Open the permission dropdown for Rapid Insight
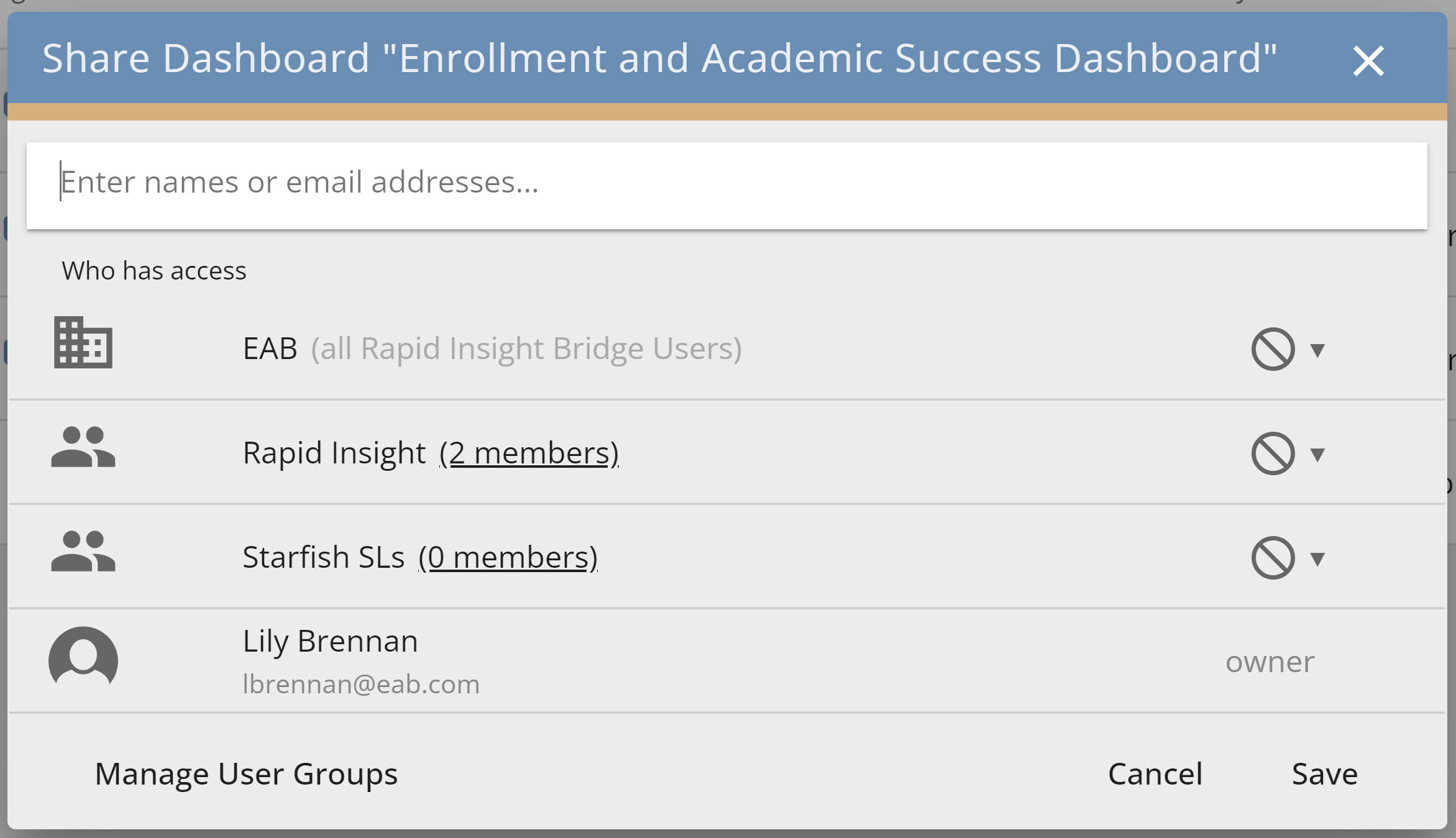This screenshot has height=838, width=1456. 1317,454
